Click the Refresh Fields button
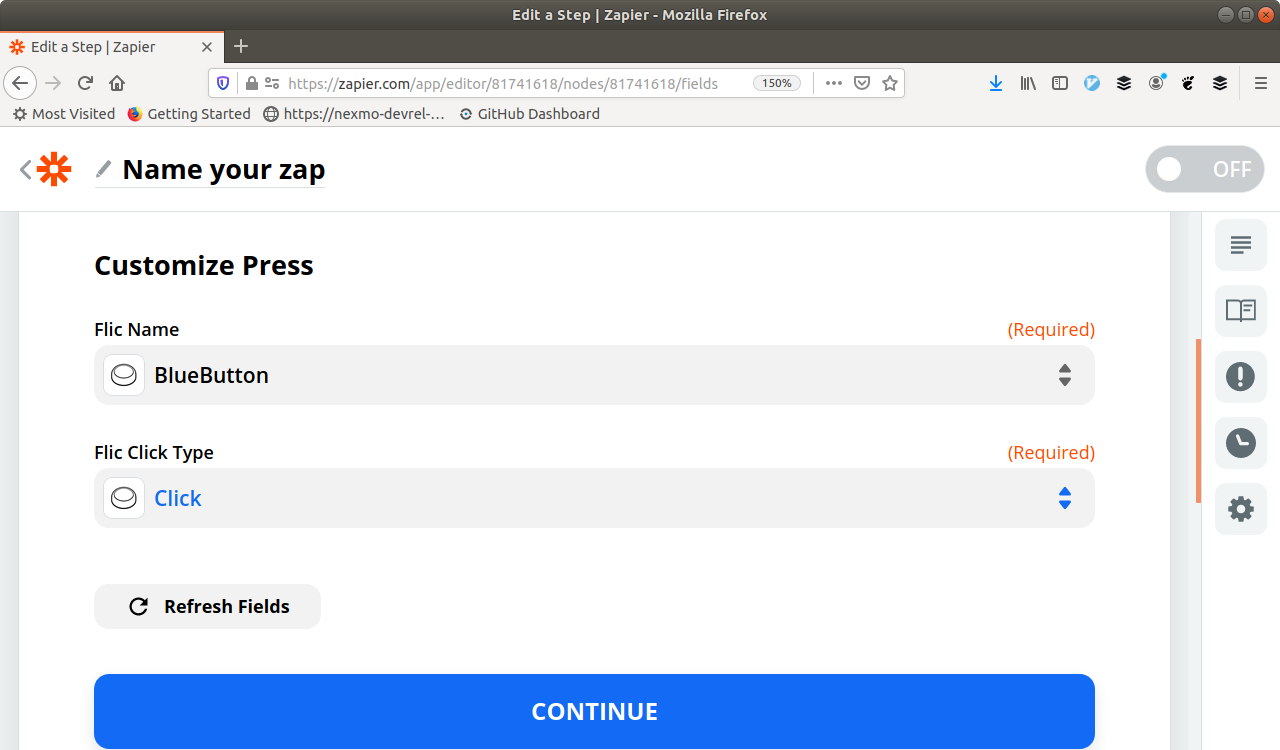 [x=207, y=606]
